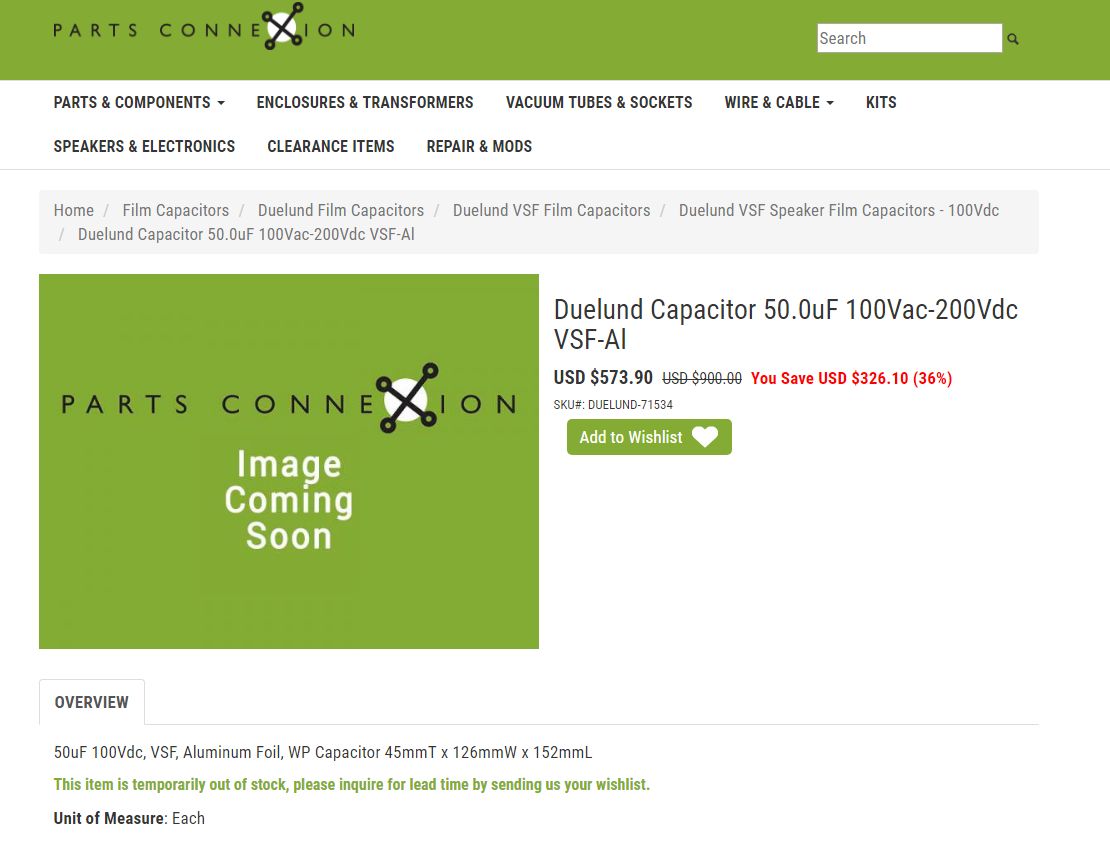
Task: Click the You Save USD $326.10 text
Action: pyautogui.click(x=851, y=379)
